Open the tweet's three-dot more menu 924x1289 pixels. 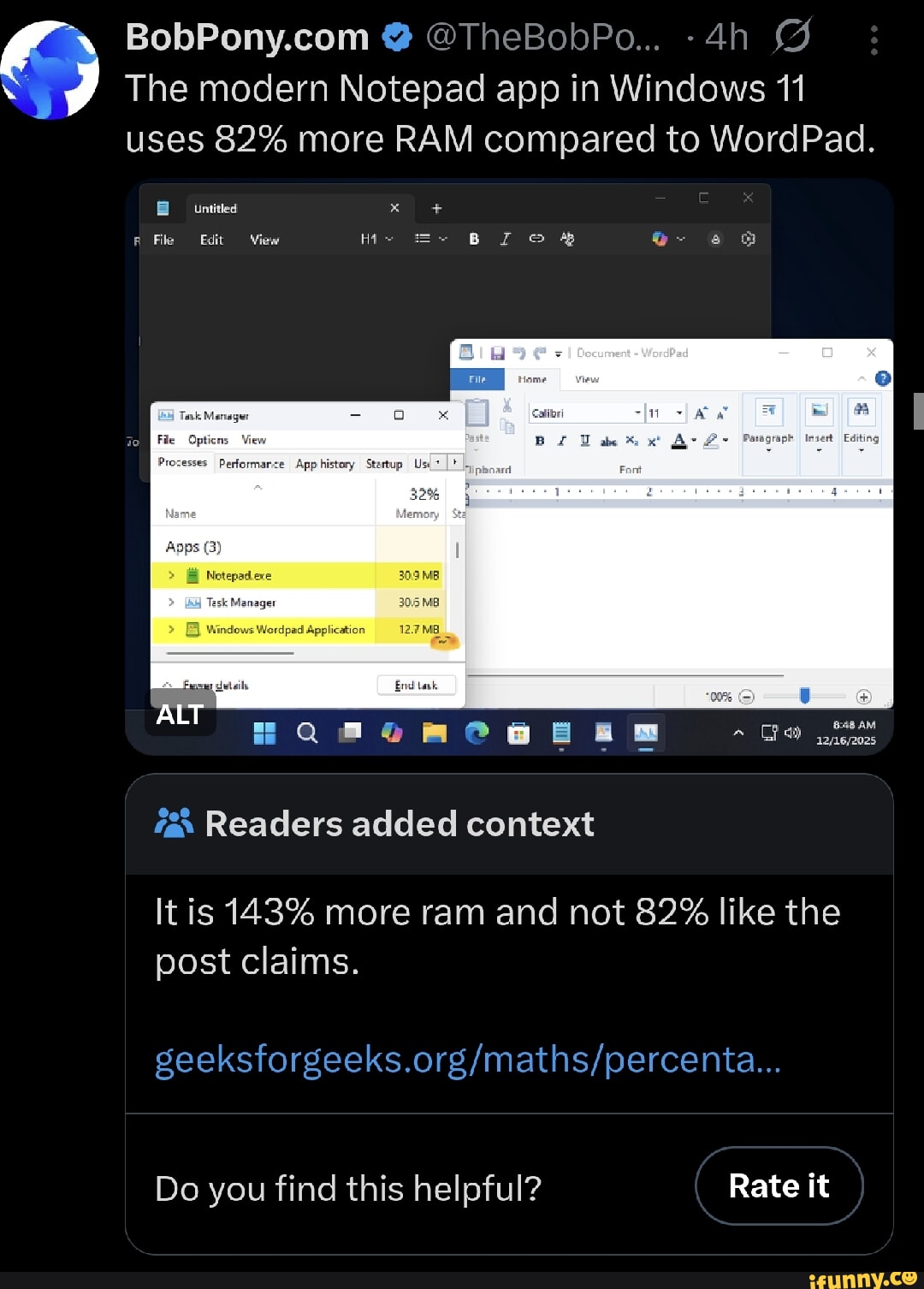click(874, 39)
